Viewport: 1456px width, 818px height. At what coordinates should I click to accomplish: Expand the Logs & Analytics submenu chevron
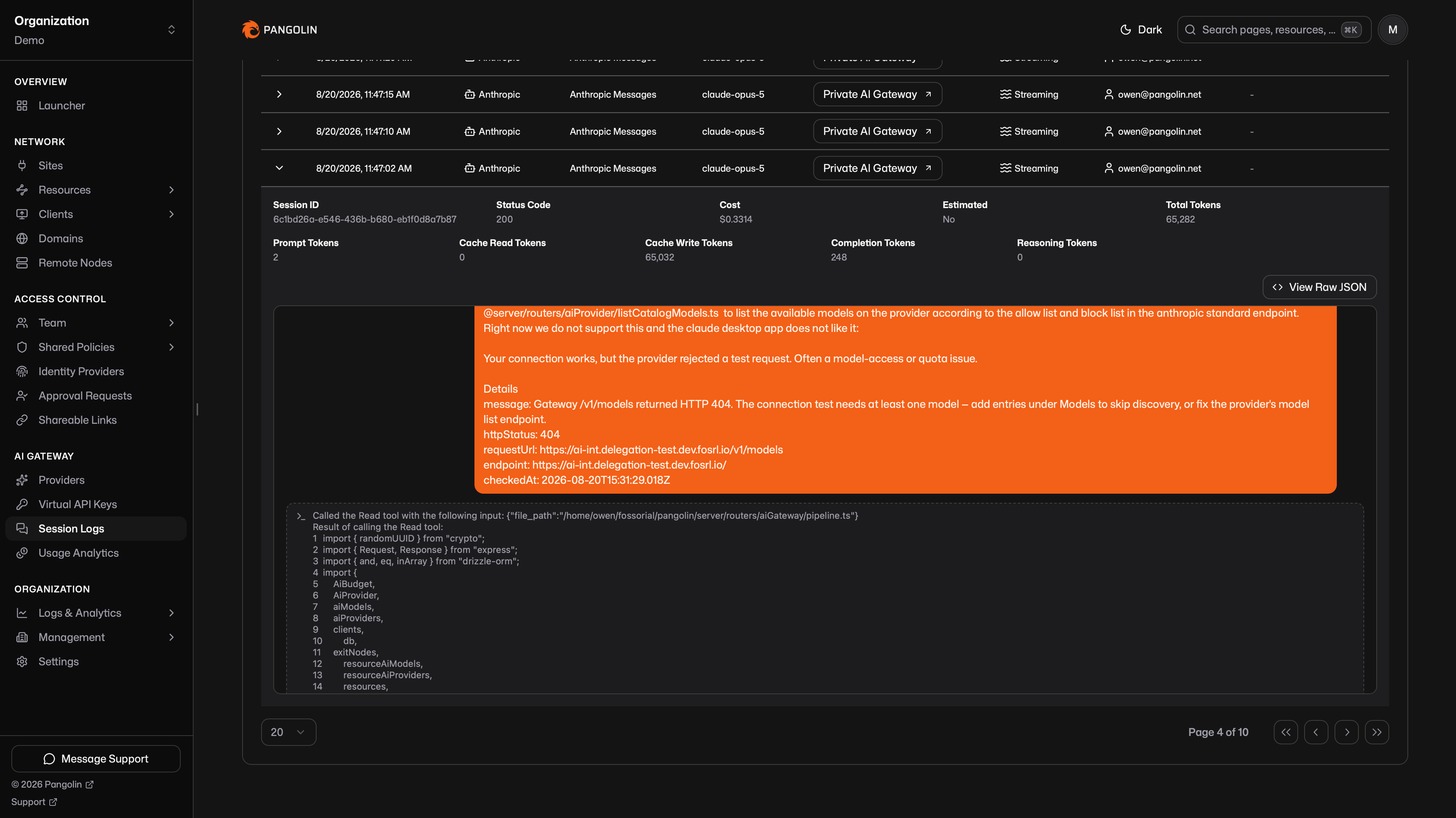[x=171, y=613]
